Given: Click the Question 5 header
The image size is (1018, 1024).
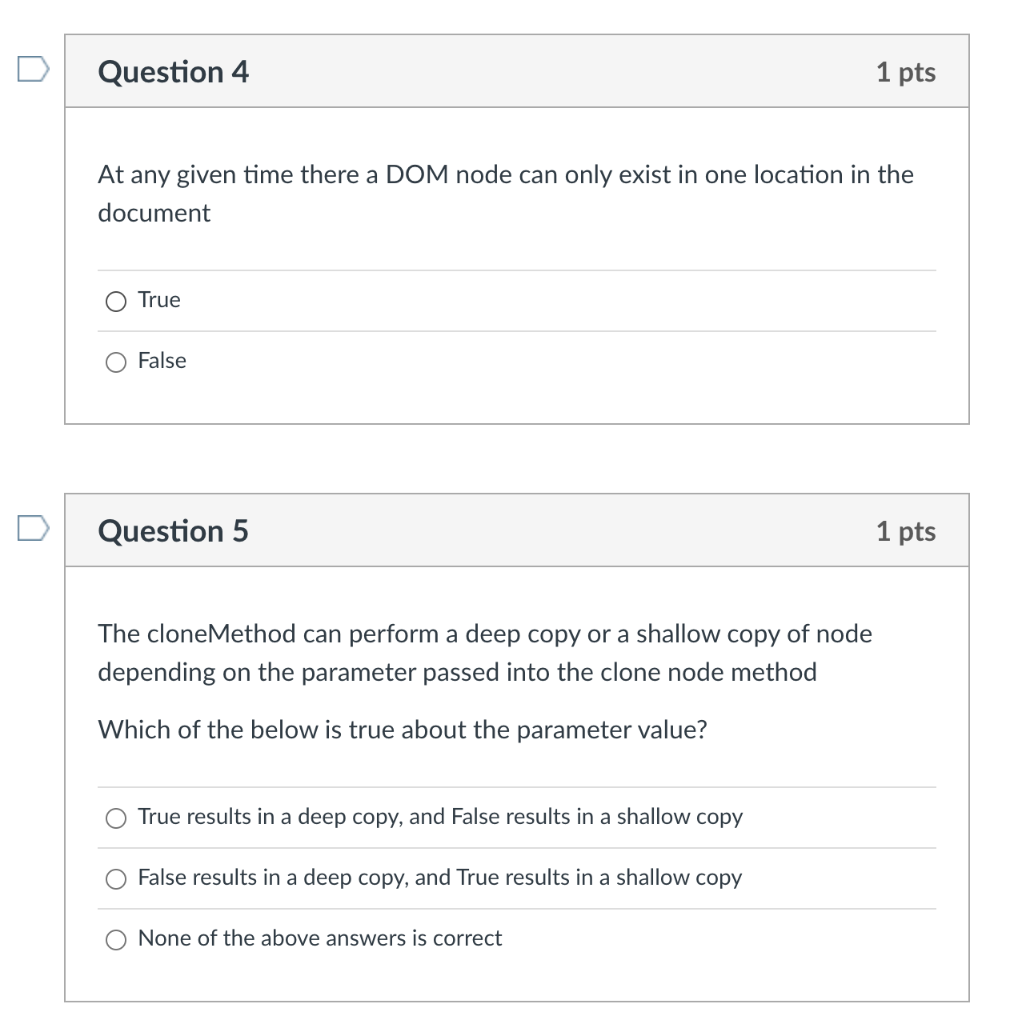Looking at the screenshot, I should coord(174,531).
